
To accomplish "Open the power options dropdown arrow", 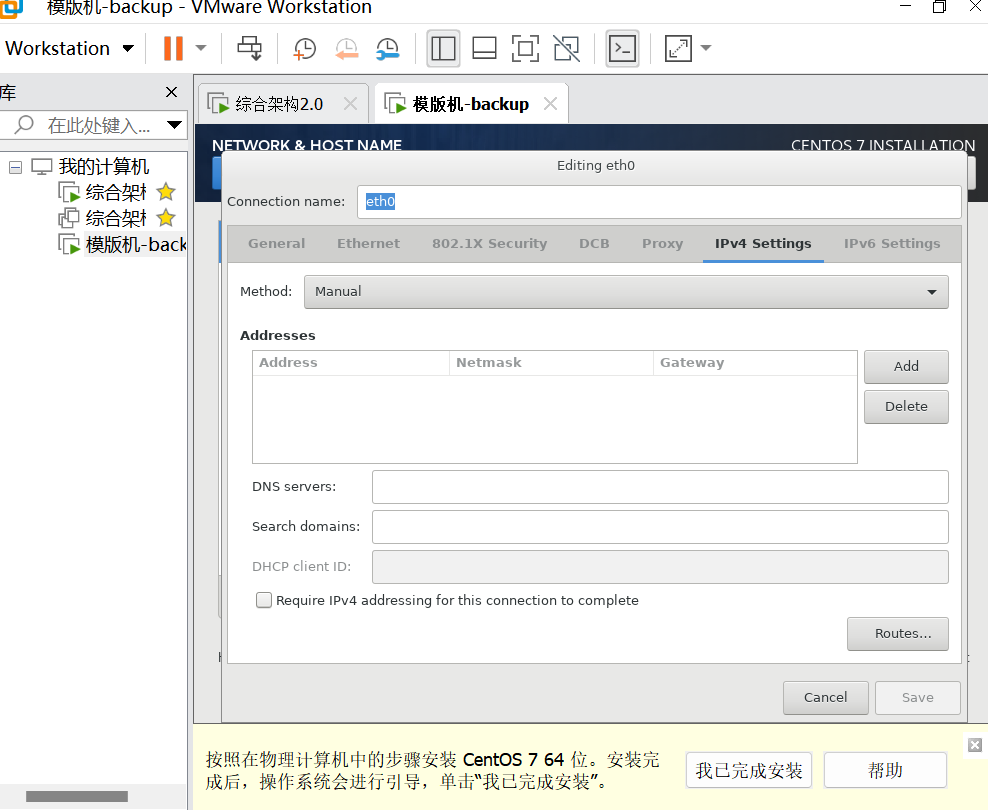I will click(201, 48).
